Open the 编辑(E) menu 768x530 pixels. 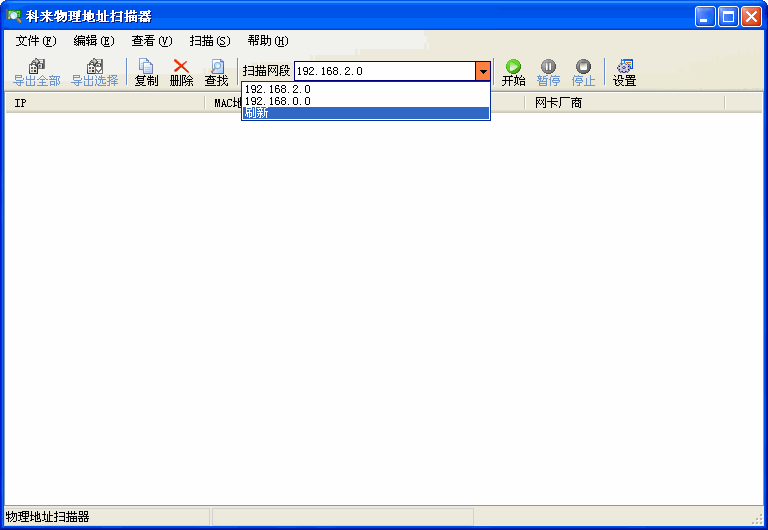coord(94,41)
